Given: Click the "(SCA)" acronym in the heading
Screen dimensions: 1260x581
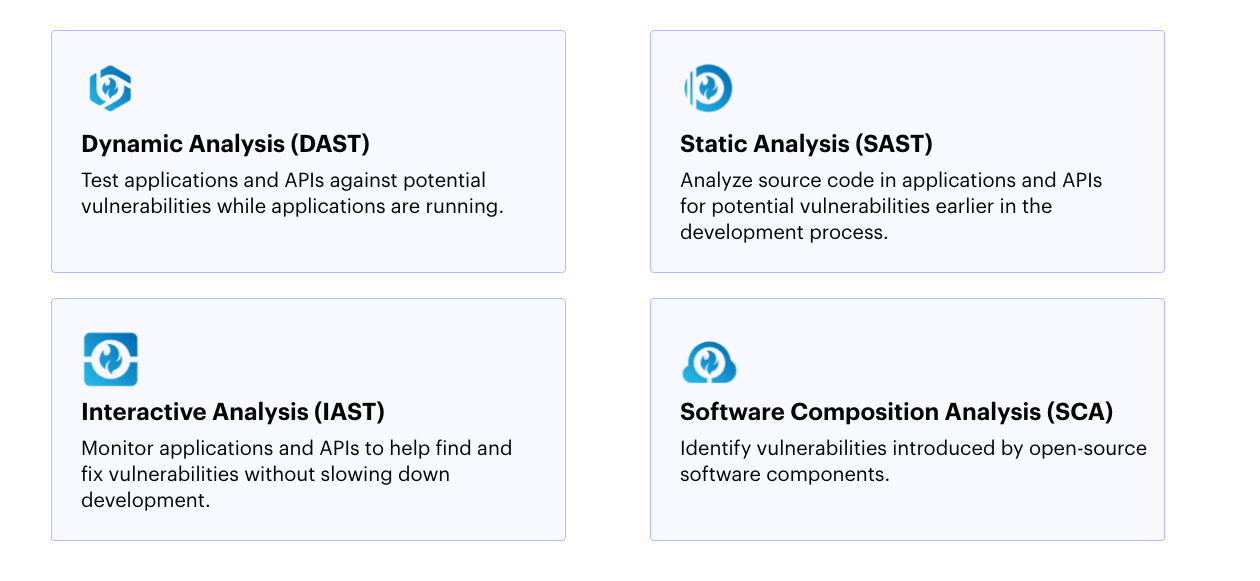Looking at the screenshot, I should click(1078, 412).
